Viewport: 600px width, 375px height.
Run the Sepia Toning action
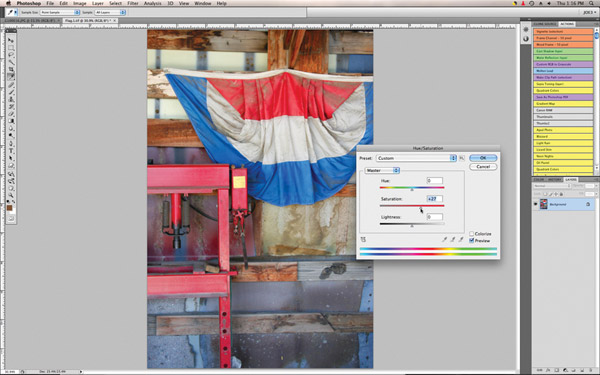563,84
